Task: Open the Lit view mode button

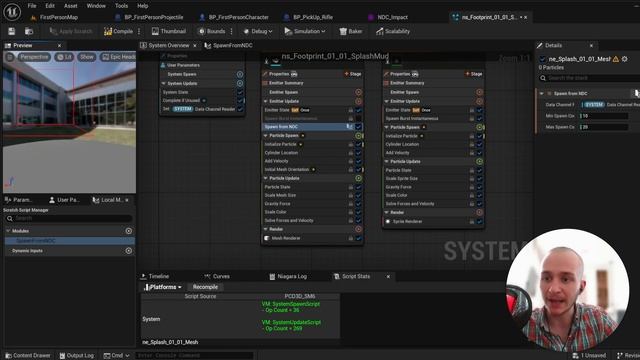Action: [64, 57]
